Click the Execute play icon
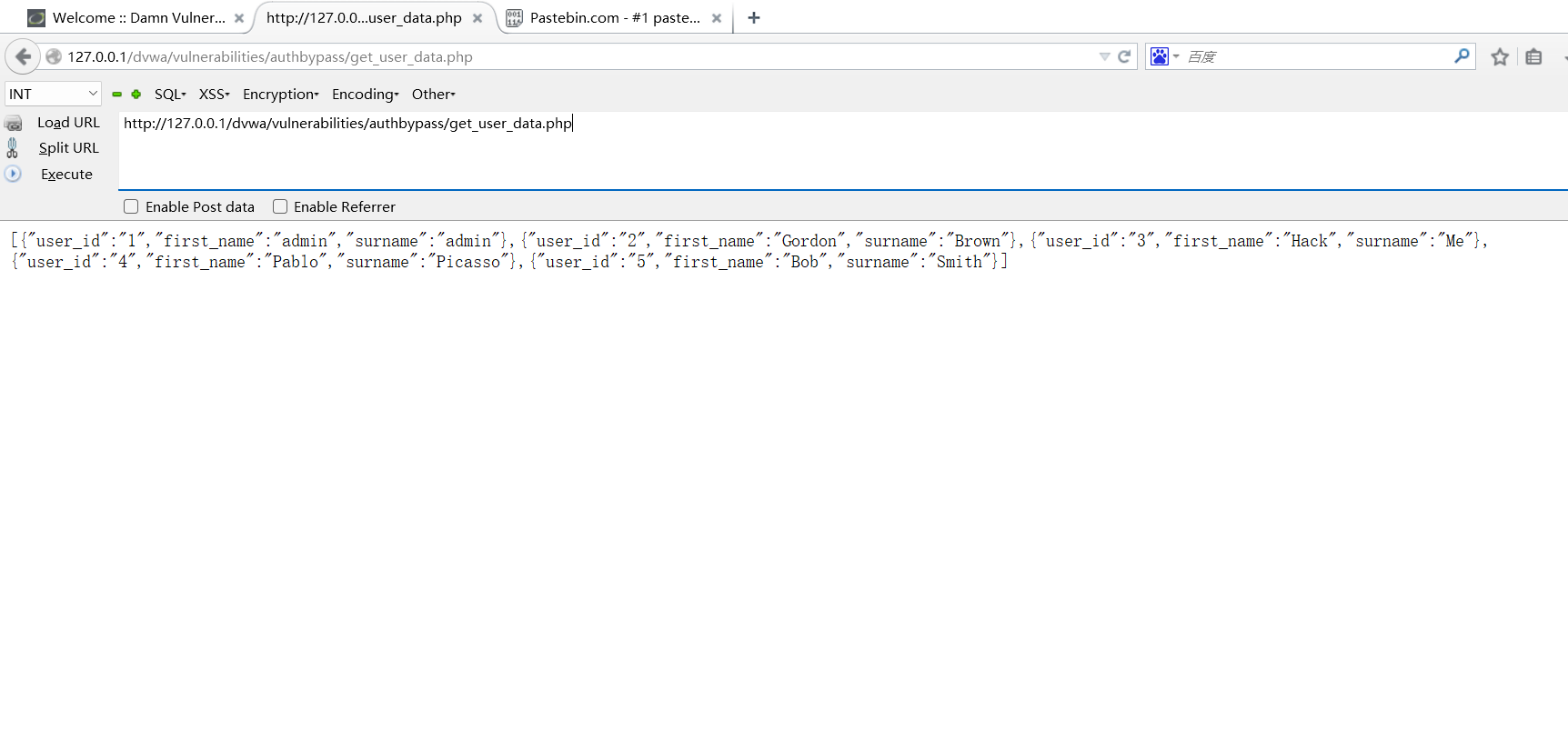The height and width of the screenshot is (741, 1568). (13, 174)
